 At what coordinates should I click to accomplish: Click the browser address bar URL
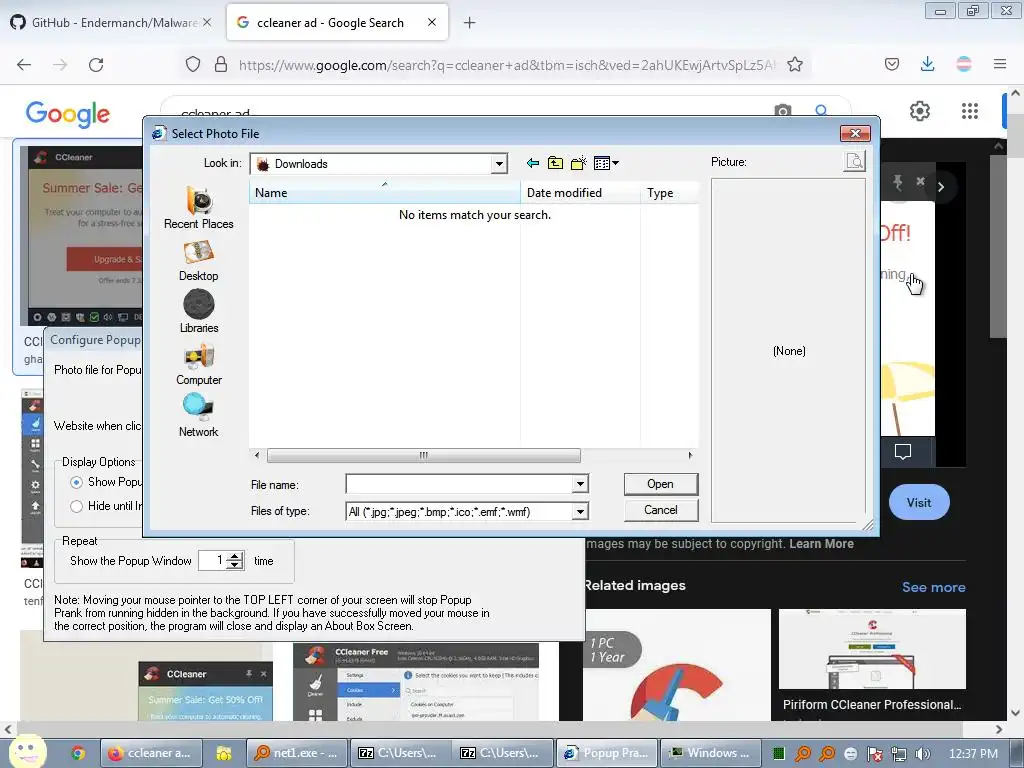[507, 65]
